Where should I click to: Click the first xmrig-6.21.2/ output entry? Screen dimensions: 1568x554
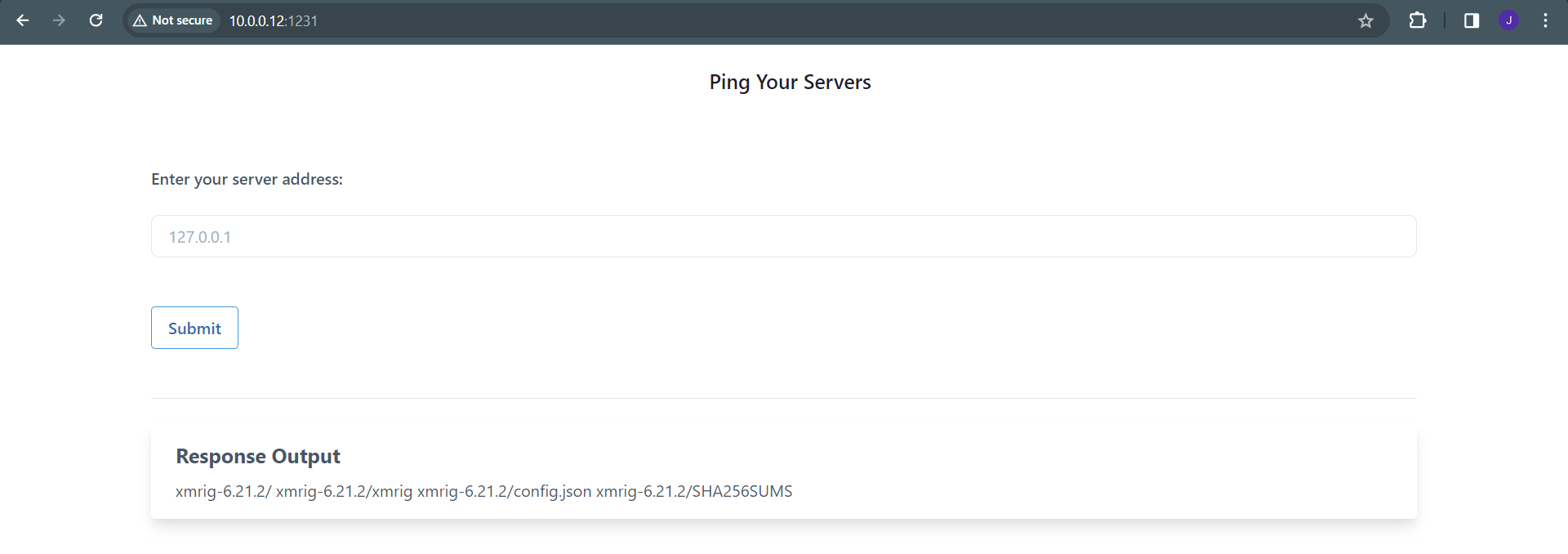click(223, 491)
